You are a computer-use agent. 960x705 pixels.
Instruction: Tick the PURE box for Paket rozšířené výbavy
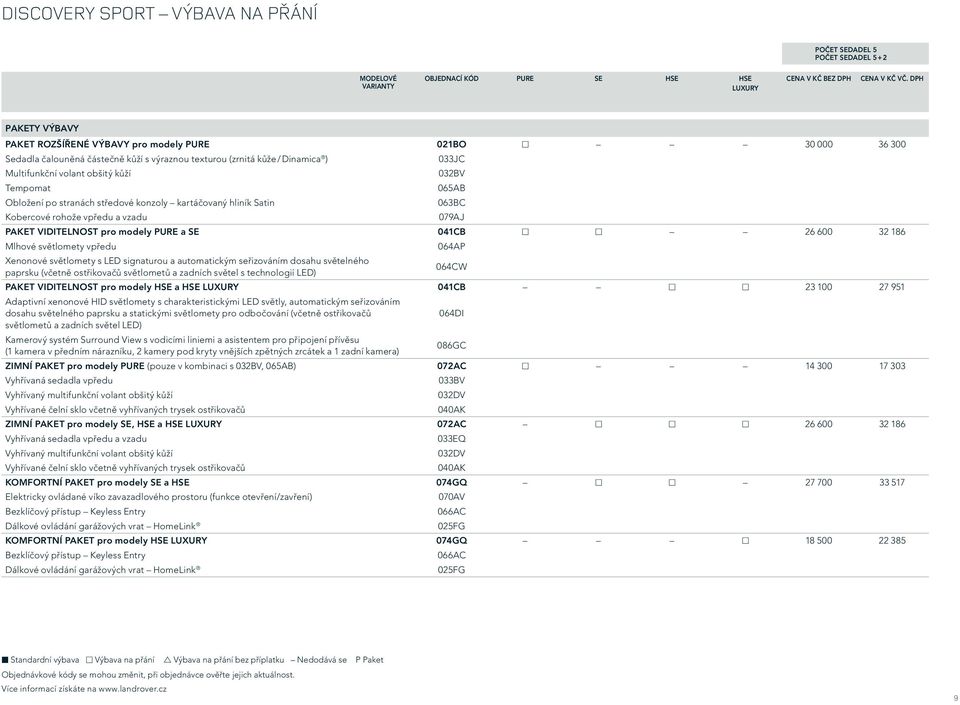(525, 144)
